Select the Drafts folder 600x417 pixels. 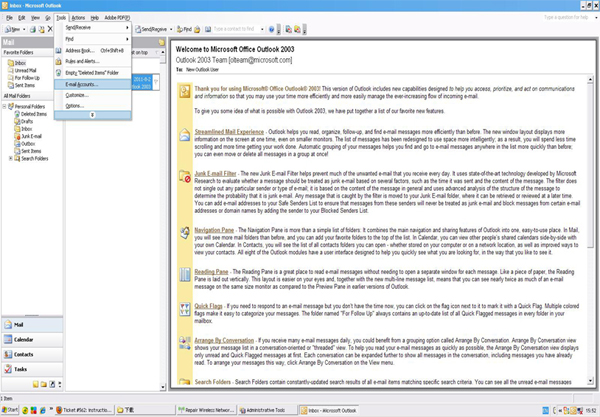pyautogui.click(x=23, y=121)
